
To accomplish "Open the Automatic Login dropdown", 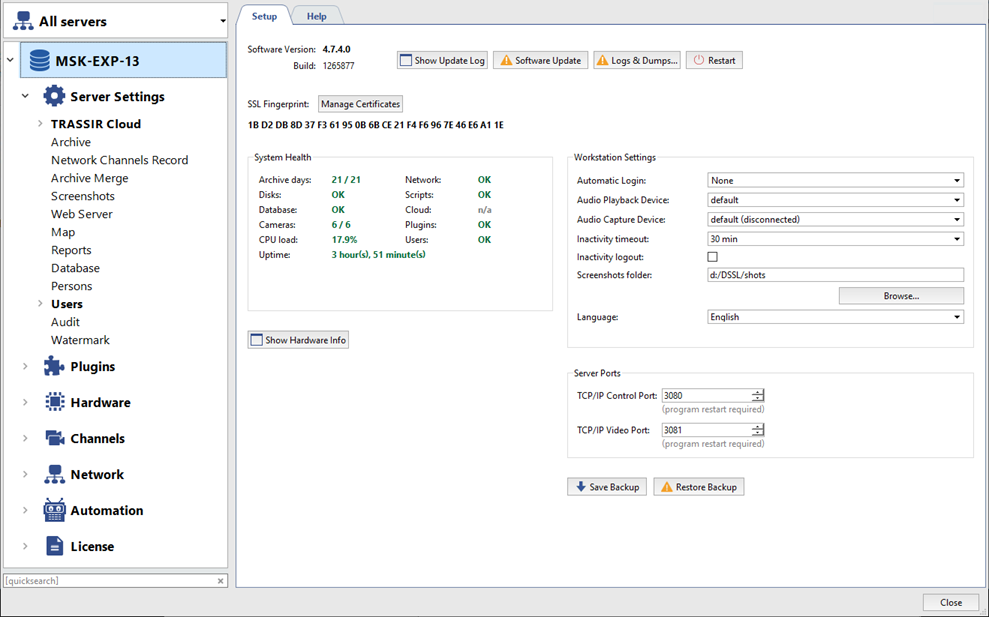I will pyautogui.click(x=835, y=181).
